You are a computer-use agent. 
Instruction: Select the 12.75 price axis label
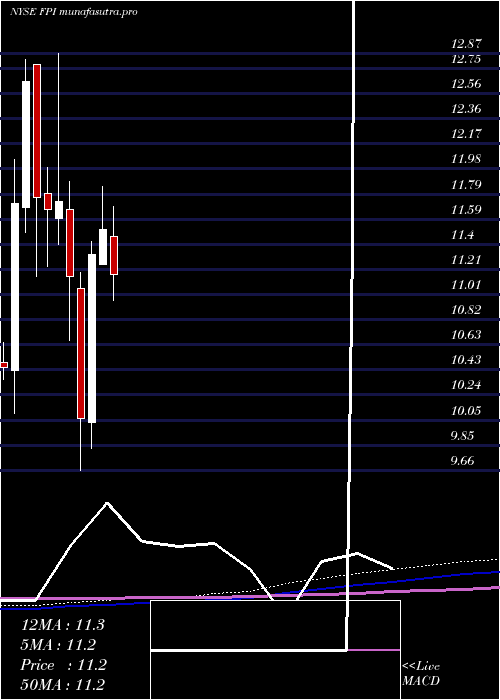pos(466,59)
